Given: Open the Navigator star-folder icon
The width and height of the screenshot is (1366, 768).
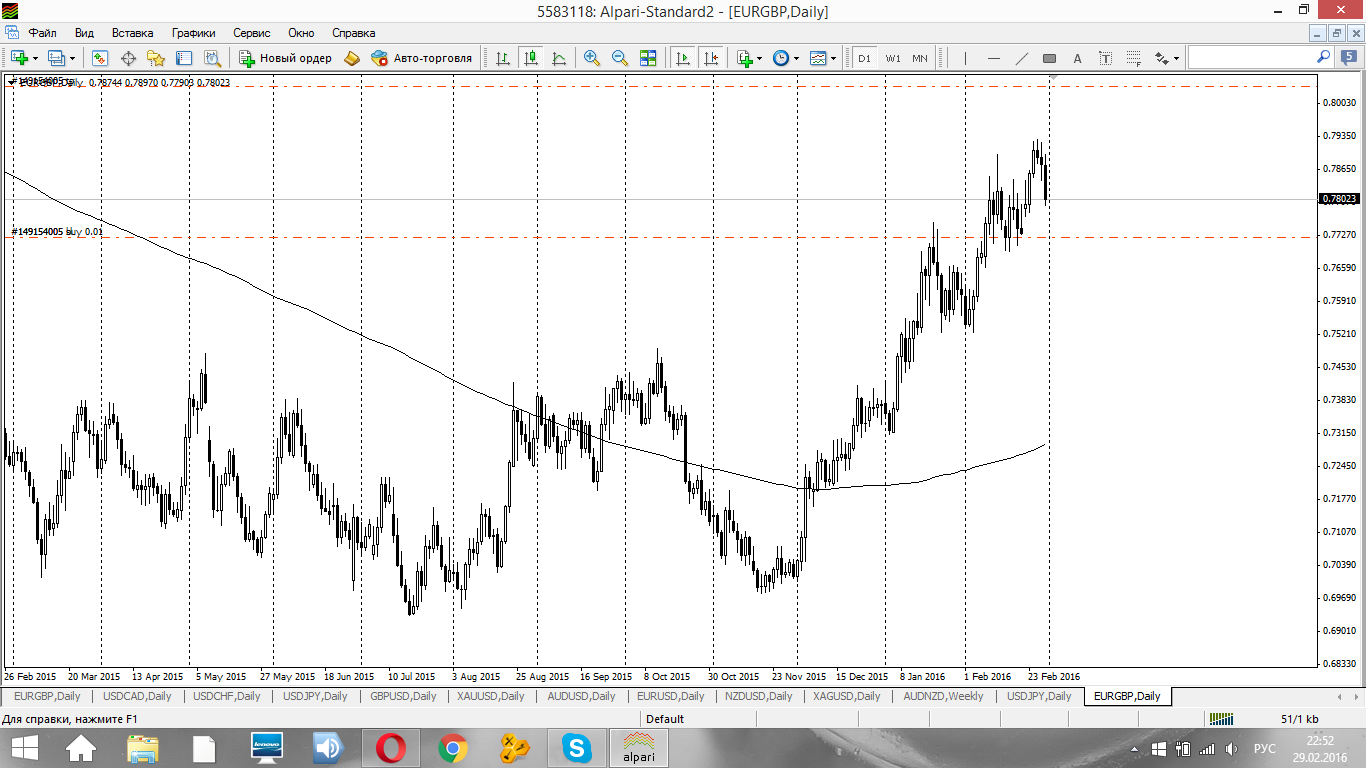Looking at the screenshot, I should (156, 58).
